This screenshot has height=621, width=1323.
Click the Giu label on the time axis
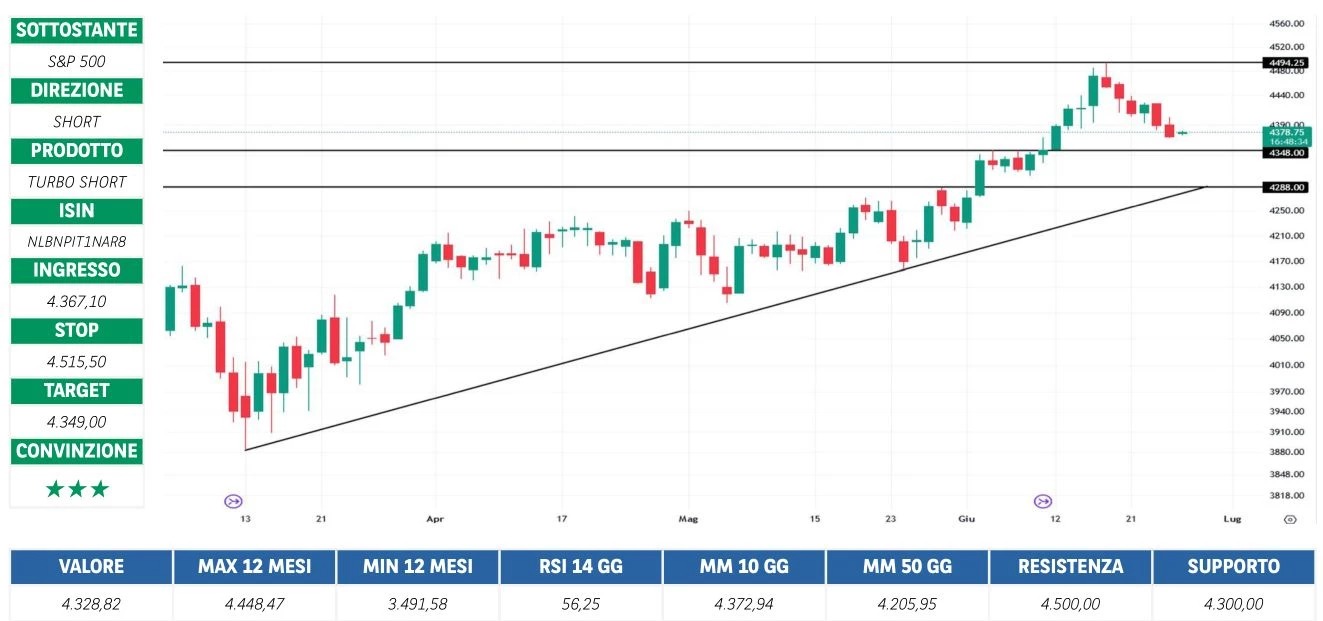coord(968,519)
